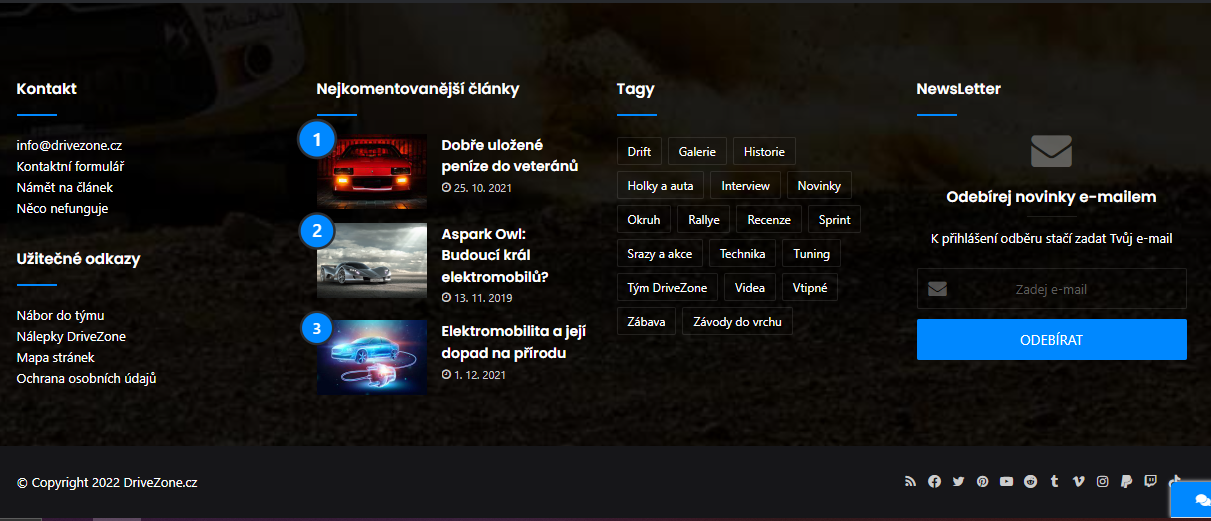Open Námět na článek link

[65, 187]
